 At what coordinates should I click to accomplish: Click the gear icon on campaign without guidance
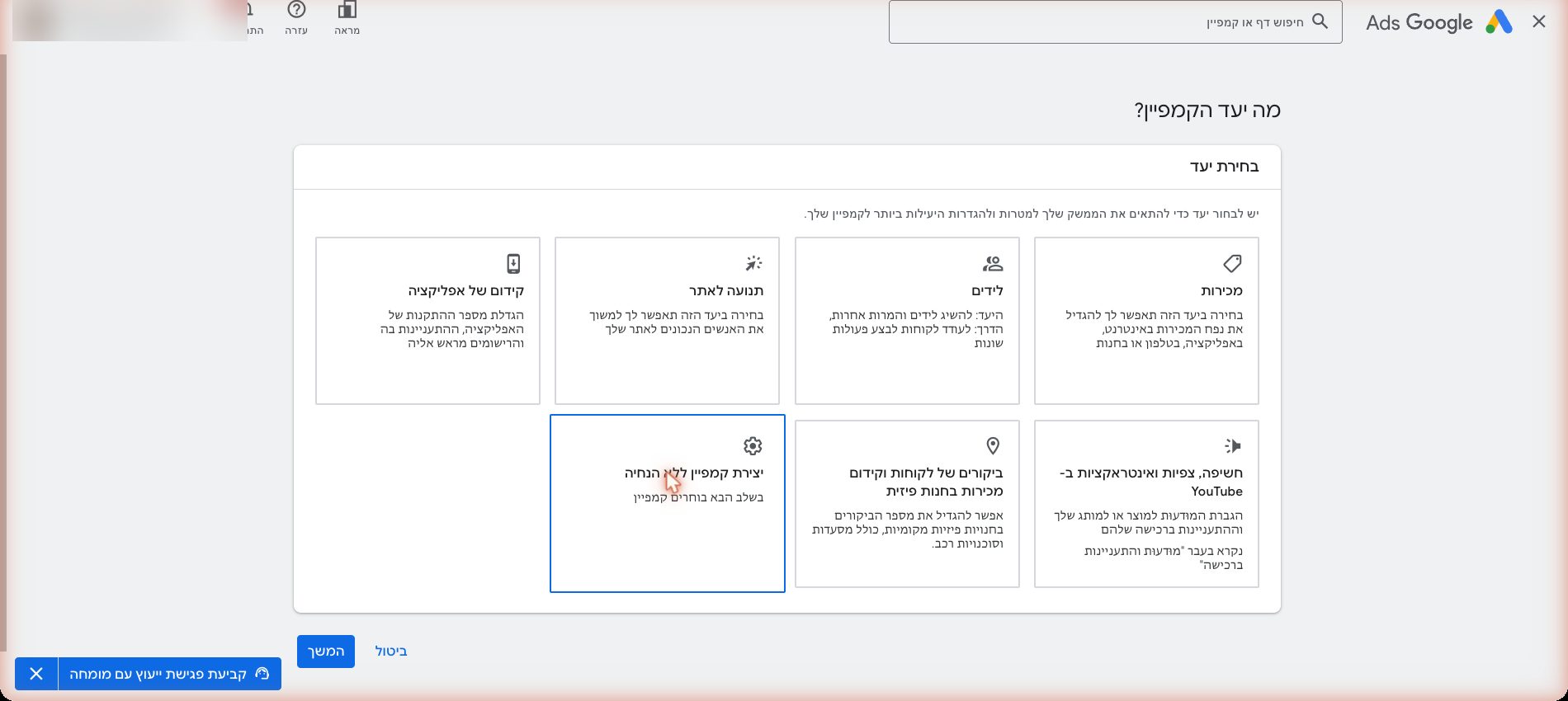pos(753,446)
